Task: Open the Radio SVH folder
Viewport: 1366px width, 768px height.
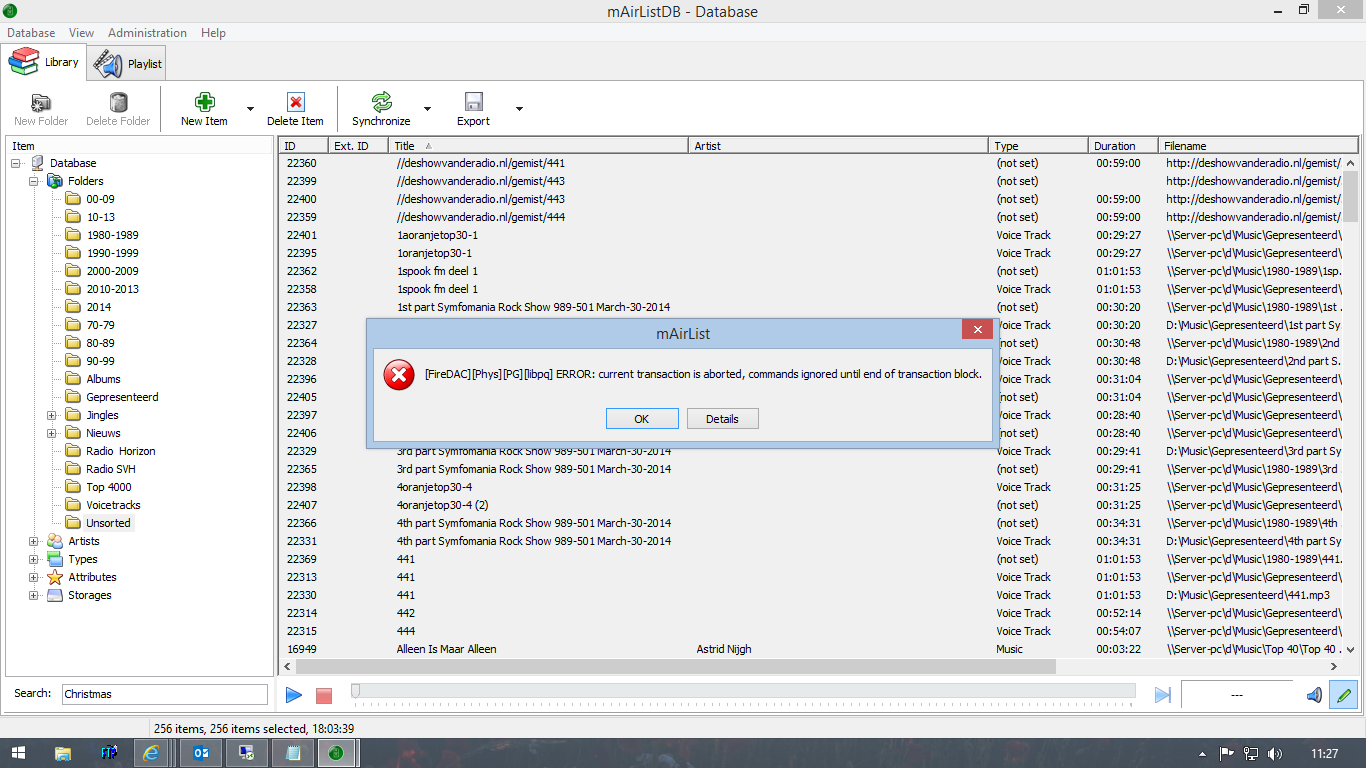Action: (110, 469)
